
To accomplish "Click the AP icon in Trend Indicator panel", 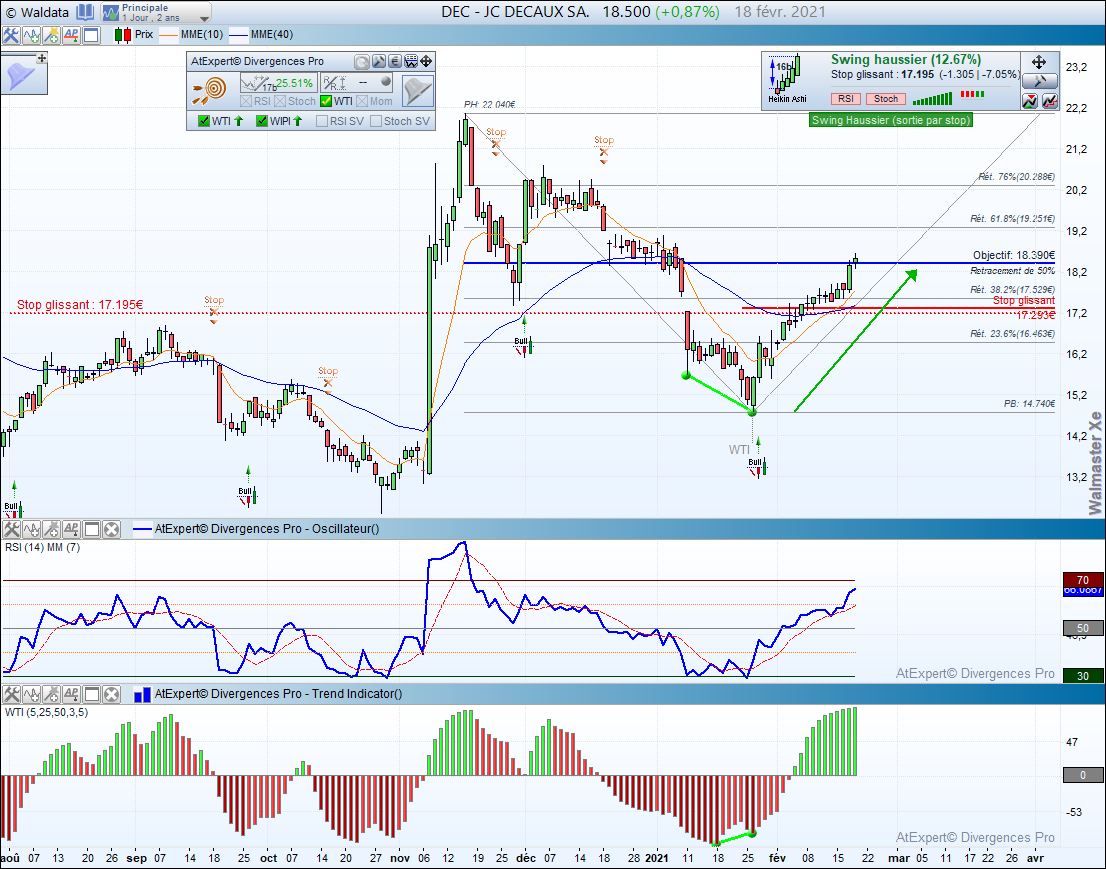I will click(71, 694).
